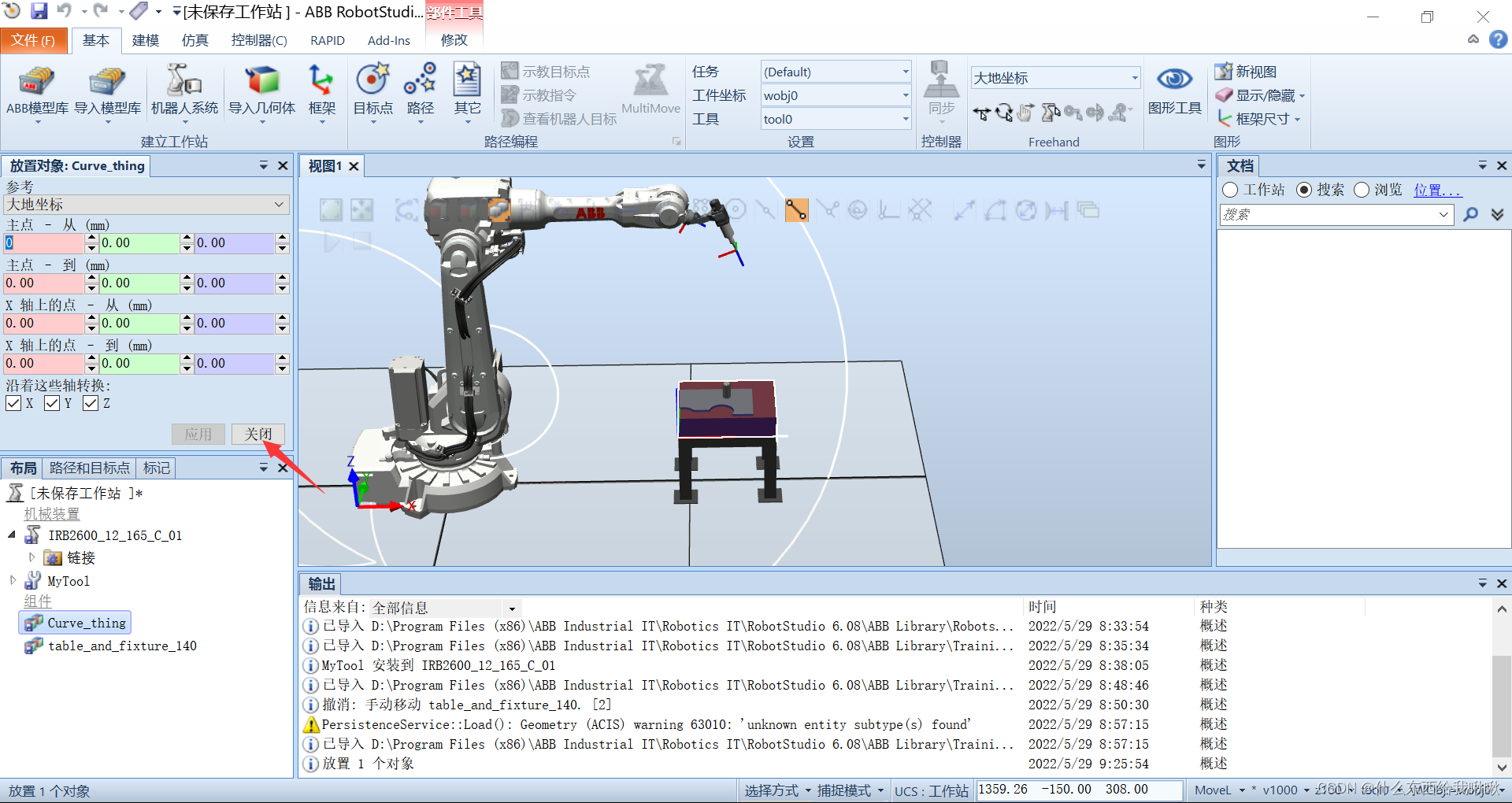
Task: Collapse the IRB2600_12_165_C_01 tree node
Action: click(x=12, y=535)
